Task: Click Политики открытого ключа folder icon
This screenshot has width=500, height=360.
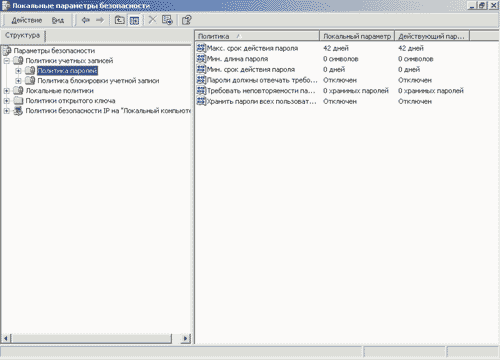Action: 18,101
